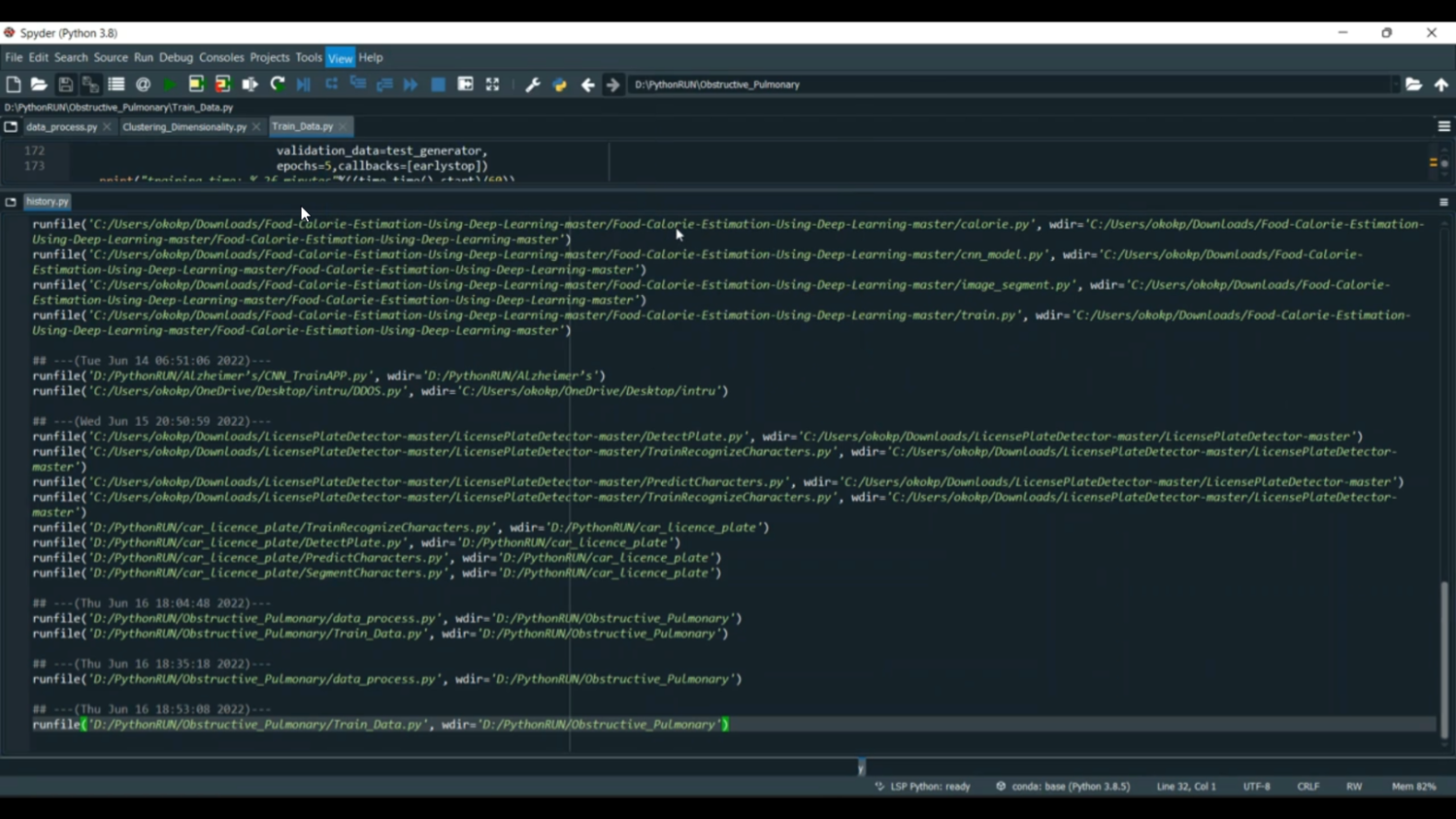
Task: Expand the working directory path dropdown
Action: click(1395, 84)
